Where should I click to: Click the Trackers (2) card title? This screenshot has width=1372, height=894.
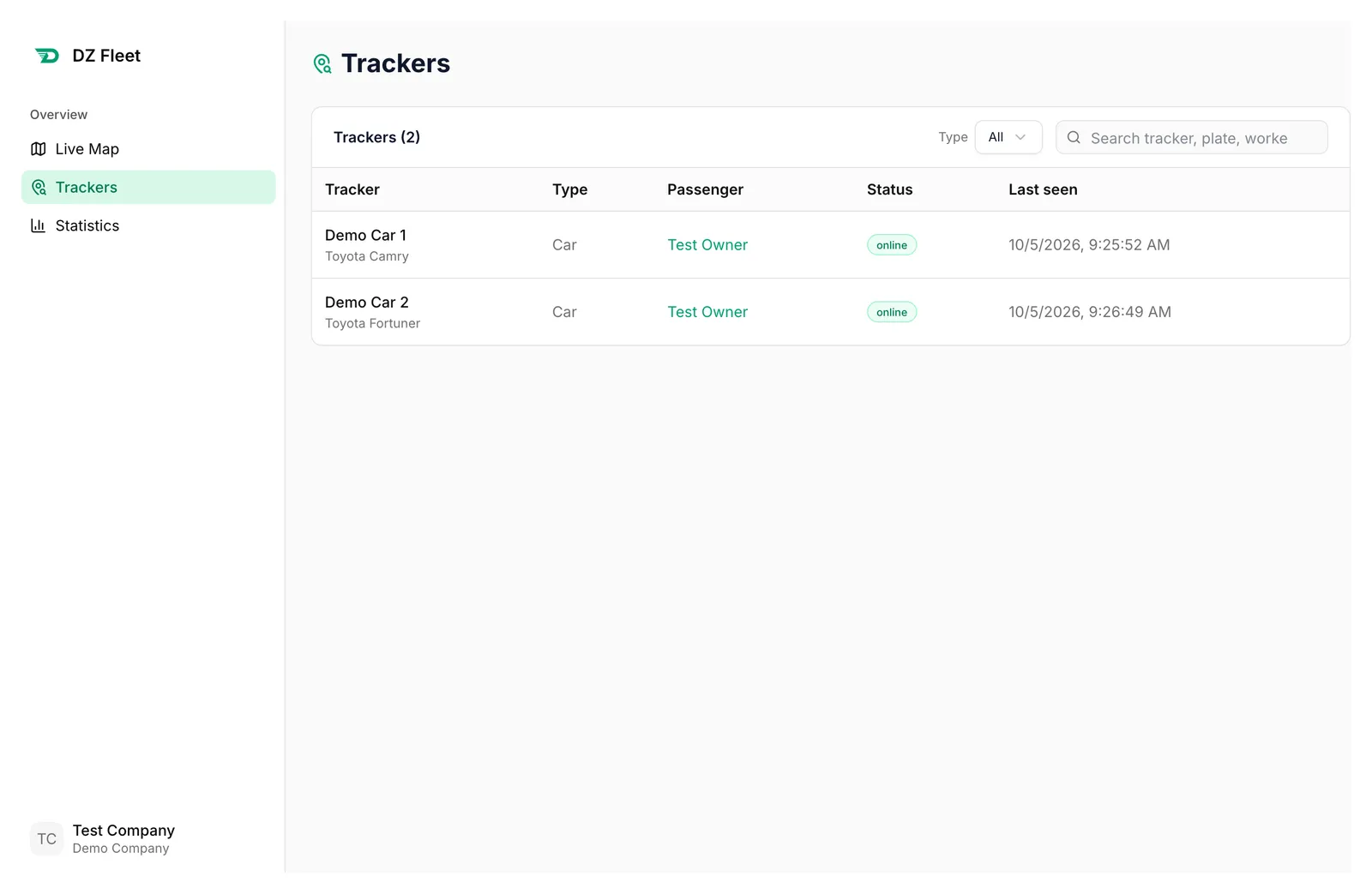(376, 137)
